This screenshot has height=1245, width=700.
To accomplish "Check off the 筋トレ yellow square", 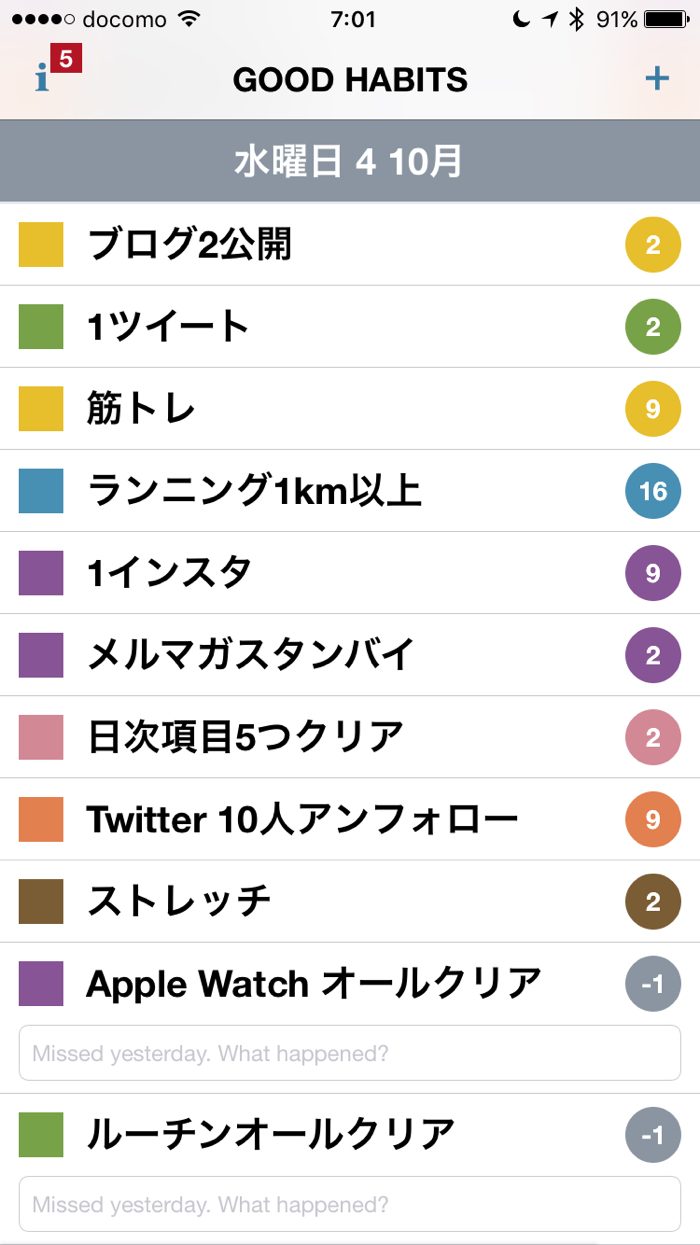I will click(x=41, y=409).
